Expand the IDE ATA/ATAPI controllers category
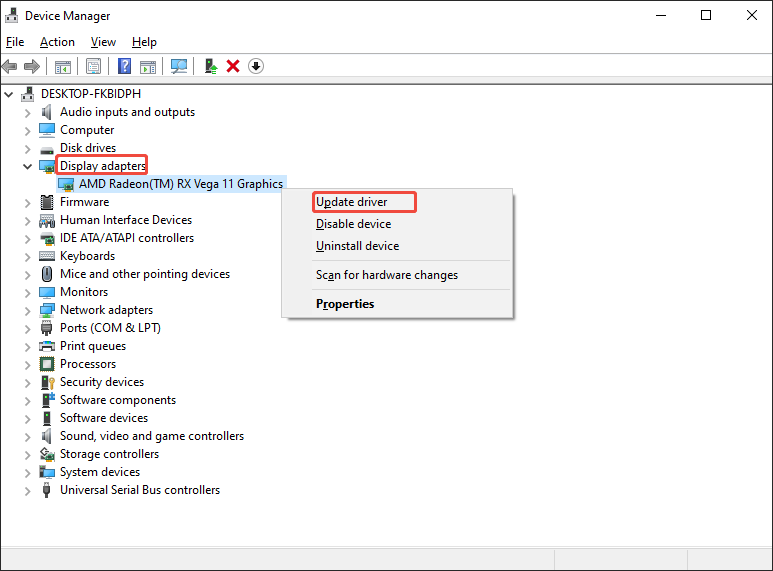 (28, 239)
